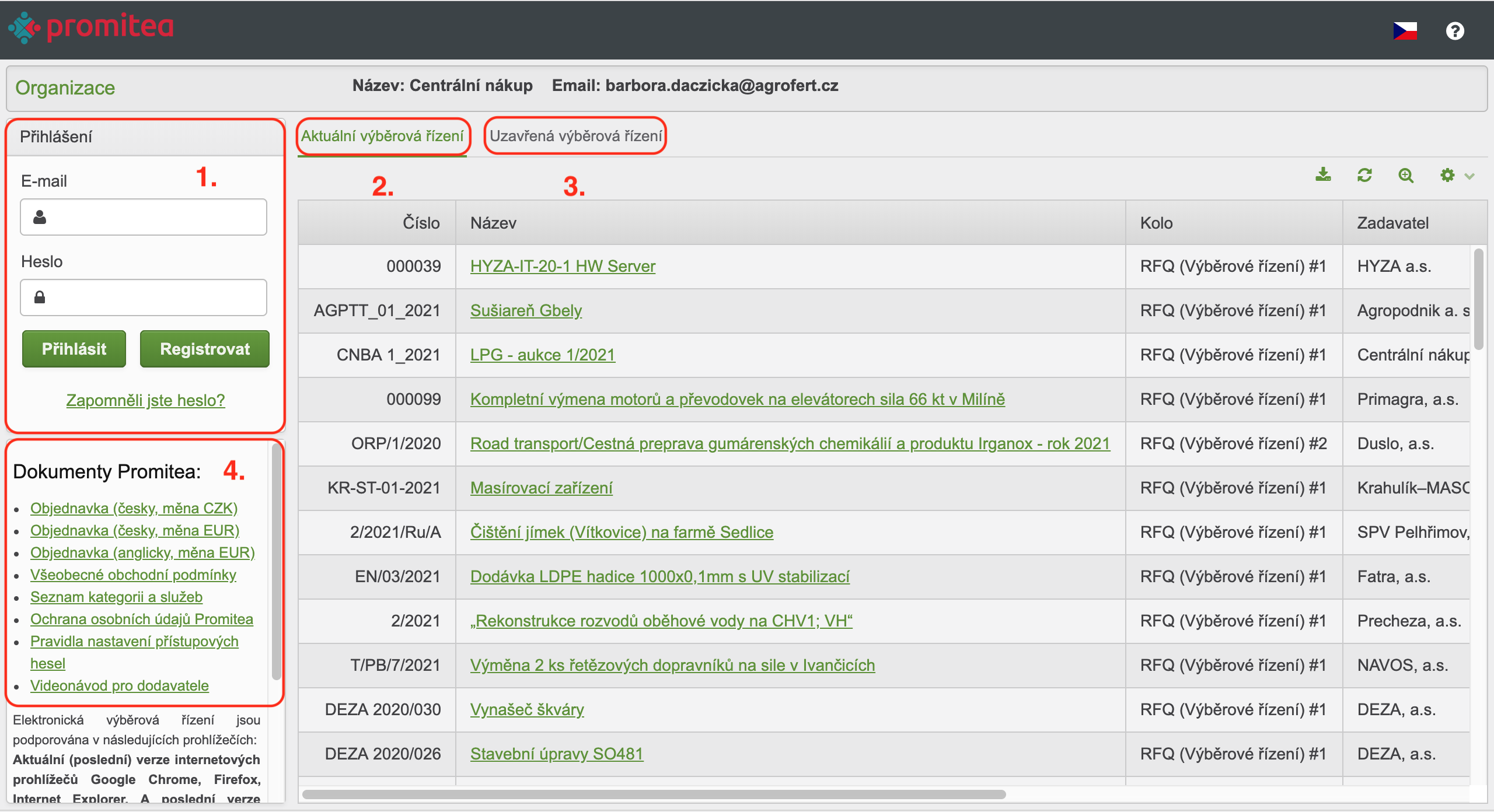The width and height of the screenshot is (1494, 812).
Task: Open Ochrana osobních údajů Promitea link
Action: [142, 619]
